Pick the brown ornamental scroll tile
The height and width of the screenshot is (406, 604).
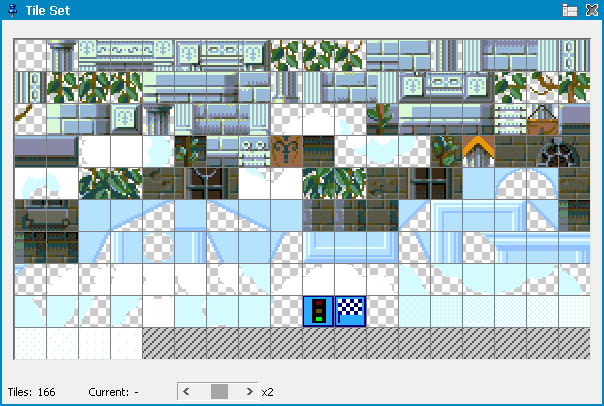(286, 151)
